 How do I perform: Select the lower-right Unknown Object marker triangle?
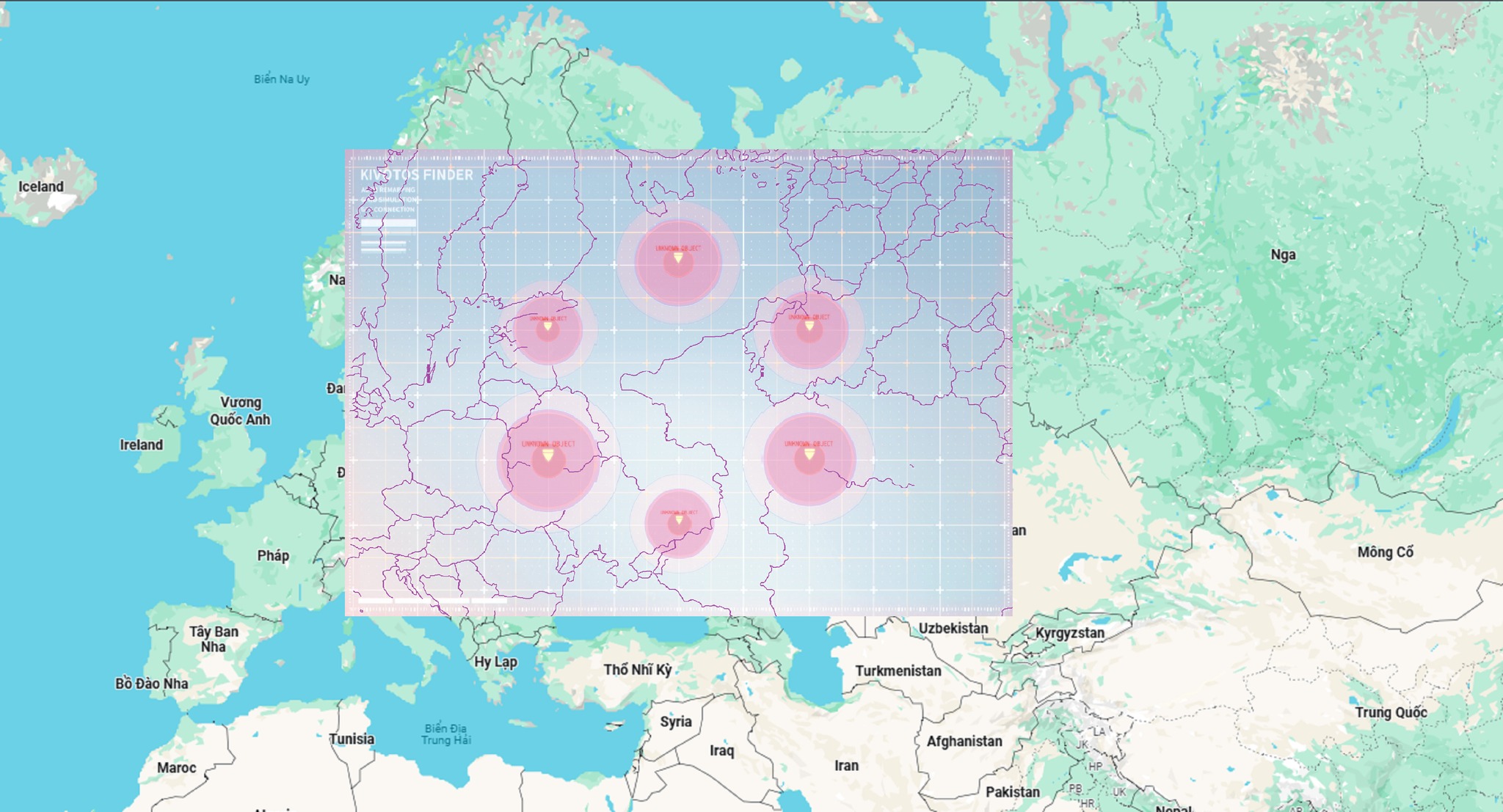point(809,456)
